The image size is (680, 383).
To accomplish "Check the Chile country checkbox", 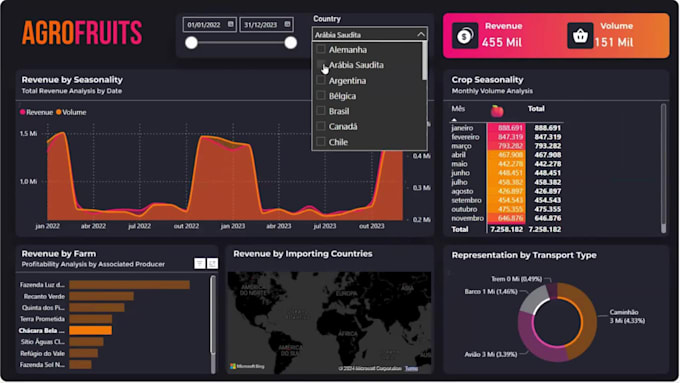I will pyautogui.click(x=321, y=141).
